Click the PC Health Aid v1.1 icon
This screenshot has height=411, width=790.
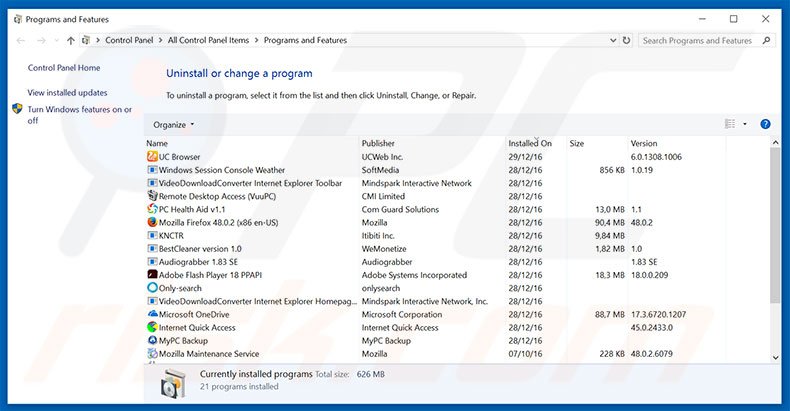coord(152,209)
